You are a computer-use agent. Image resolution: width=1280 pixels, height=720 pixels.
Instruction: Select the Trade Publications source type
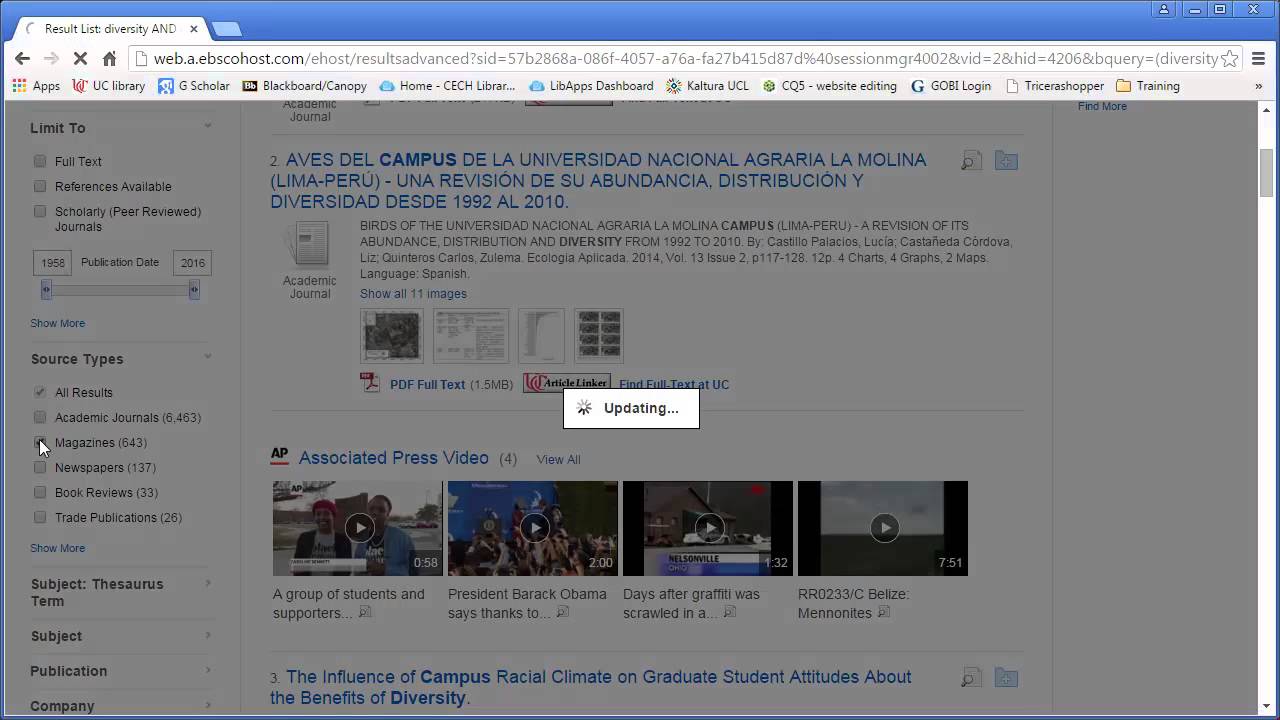[40, 517]
